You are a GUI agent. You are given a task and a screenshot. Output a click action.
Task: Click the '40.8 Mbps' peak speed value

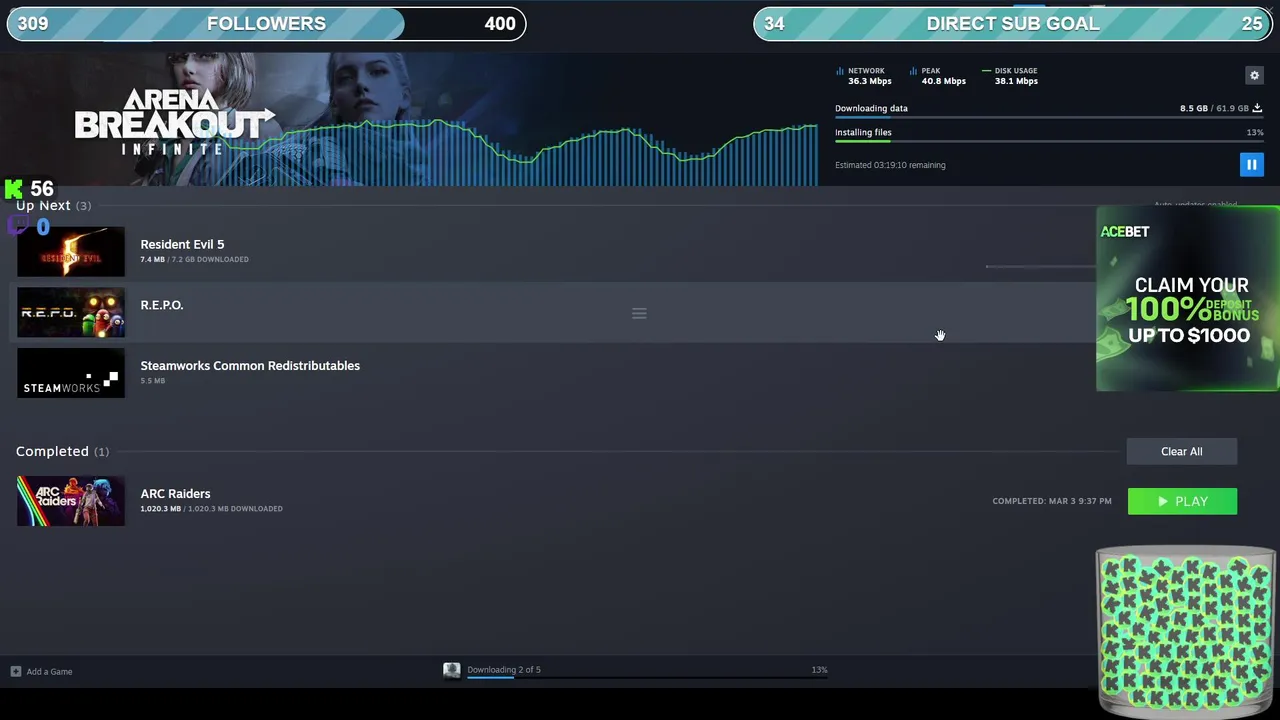[x=944, y=81]
